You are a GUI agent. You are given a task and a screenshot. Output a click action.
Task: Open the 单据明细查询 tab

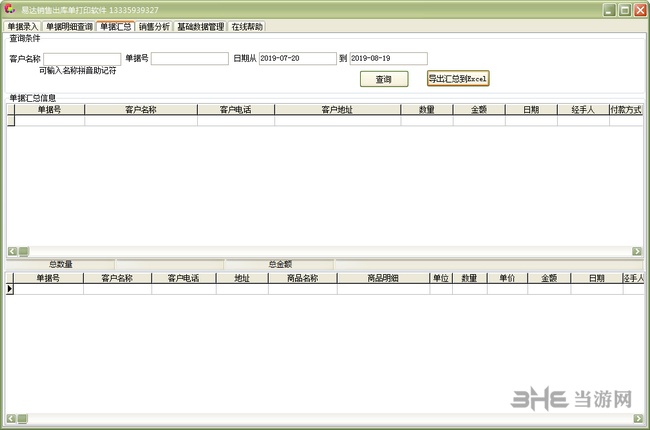69,27
